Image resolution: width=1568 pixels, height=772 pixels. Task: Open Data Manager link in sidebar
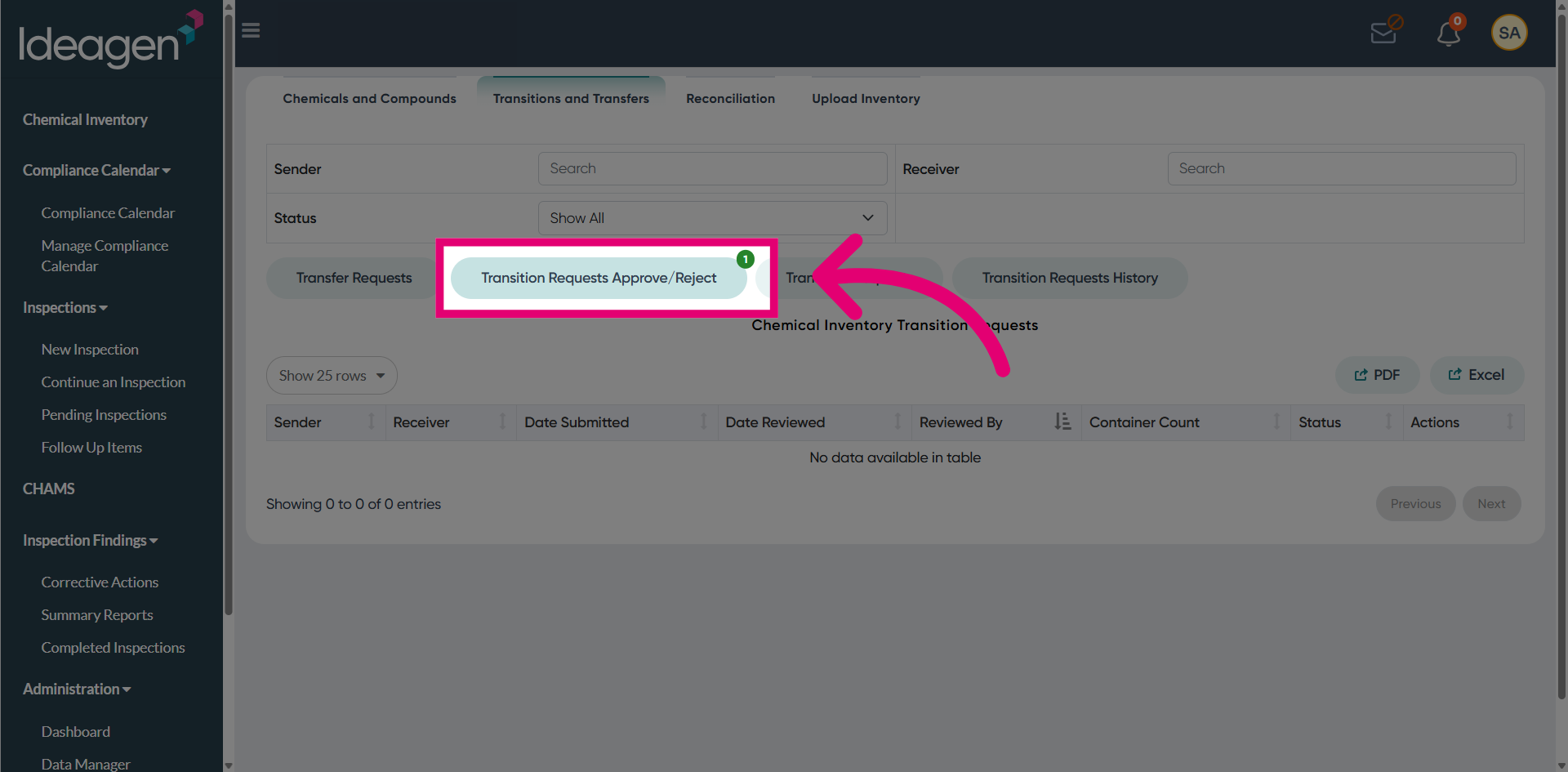pyautogui.click(x=86, y=764)
